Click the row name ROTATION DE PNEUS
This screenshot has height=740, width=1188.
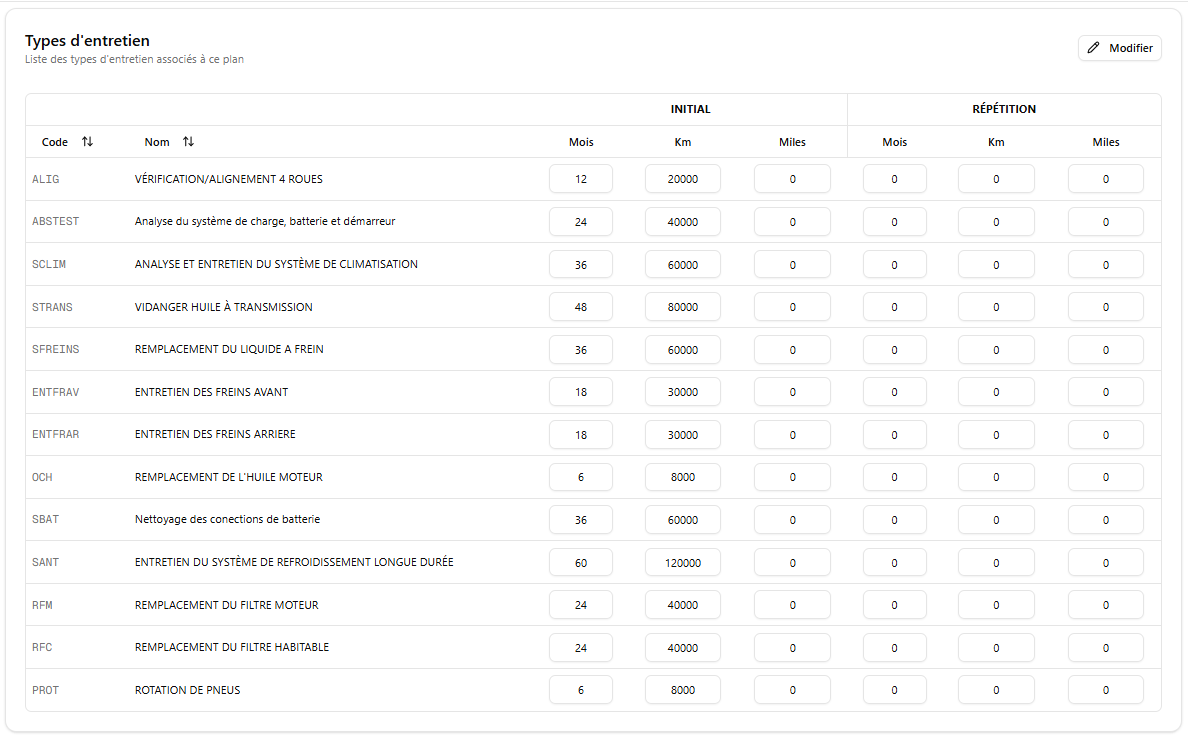(x=187, y=690)
